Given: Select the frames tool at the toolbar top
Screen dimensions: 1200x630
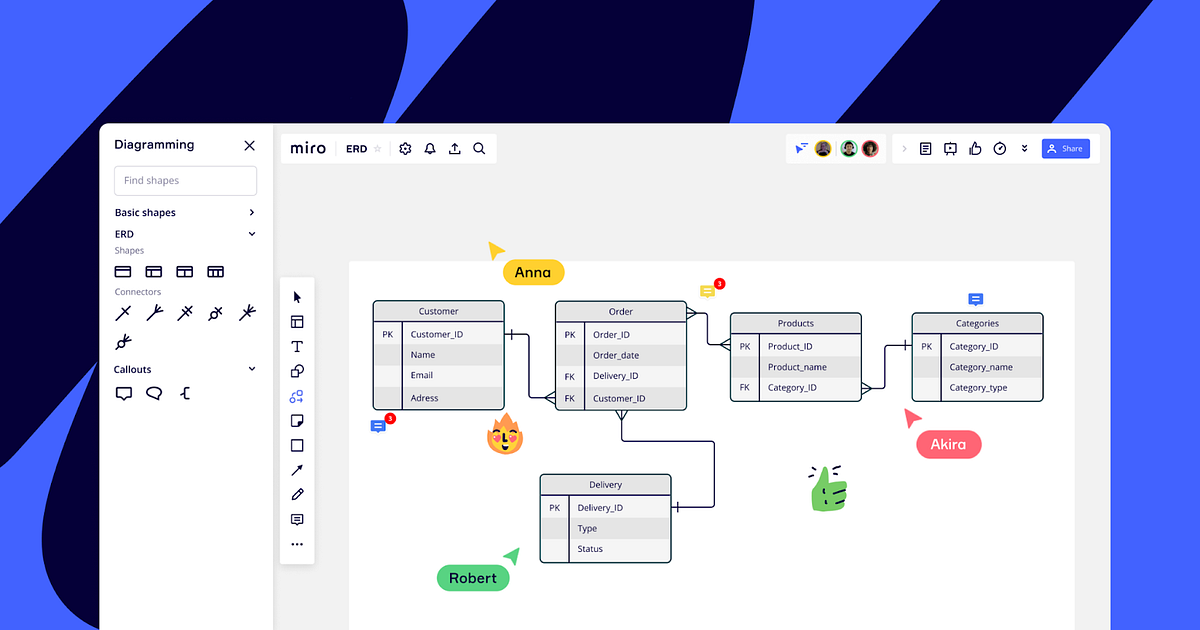Looking at the screenshot, I should point(297,321).
